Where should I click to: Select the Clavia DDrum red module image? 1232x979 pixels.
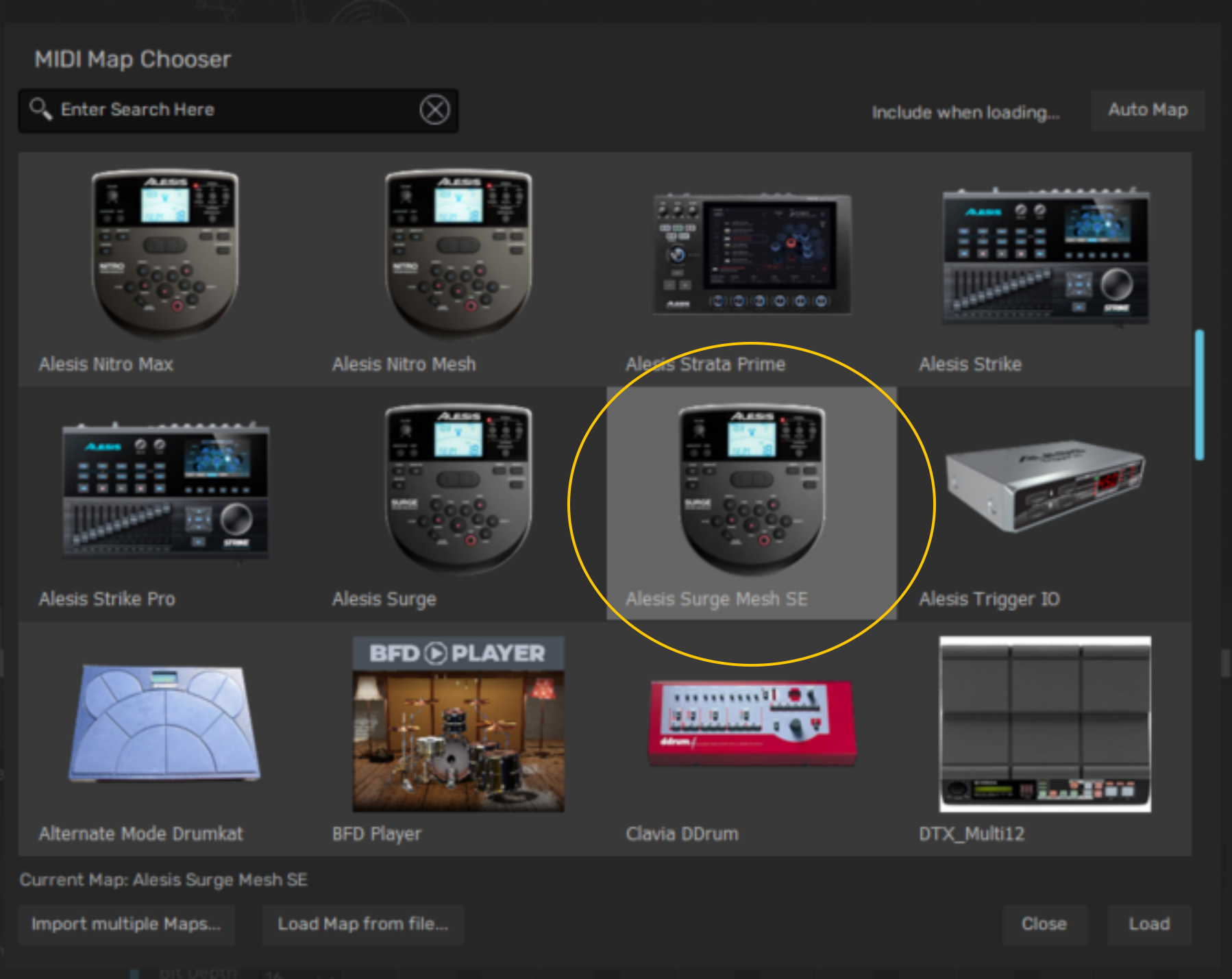[x=752, y=723]
